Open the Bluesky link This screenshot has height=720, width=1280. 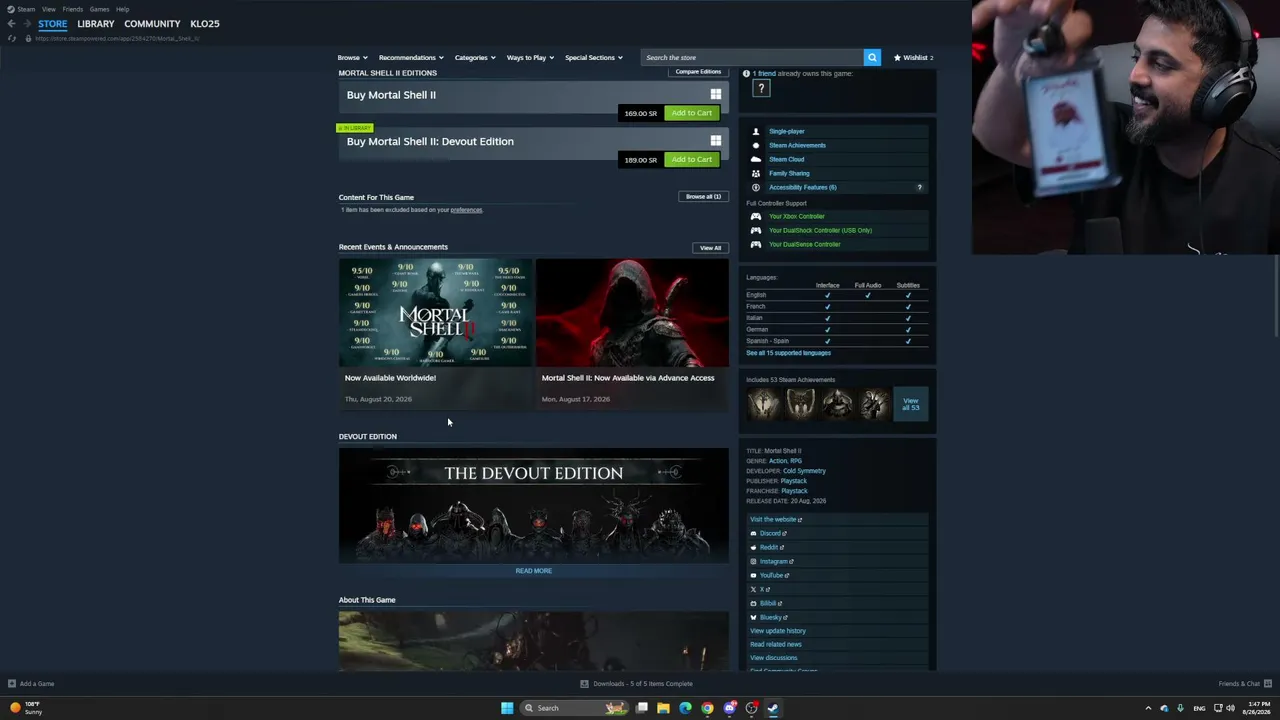coord(768,617)
